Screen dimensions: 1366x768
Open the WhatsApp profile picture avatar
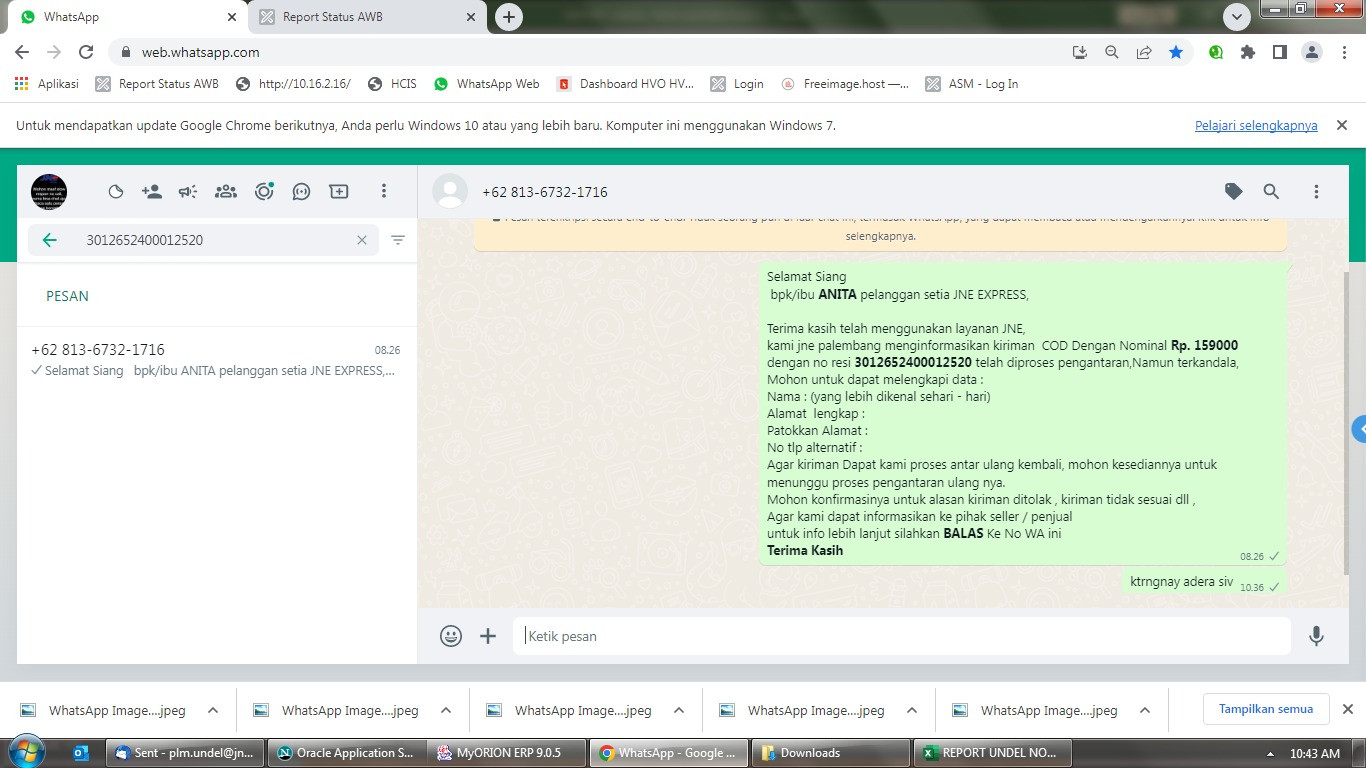(49, 191)
